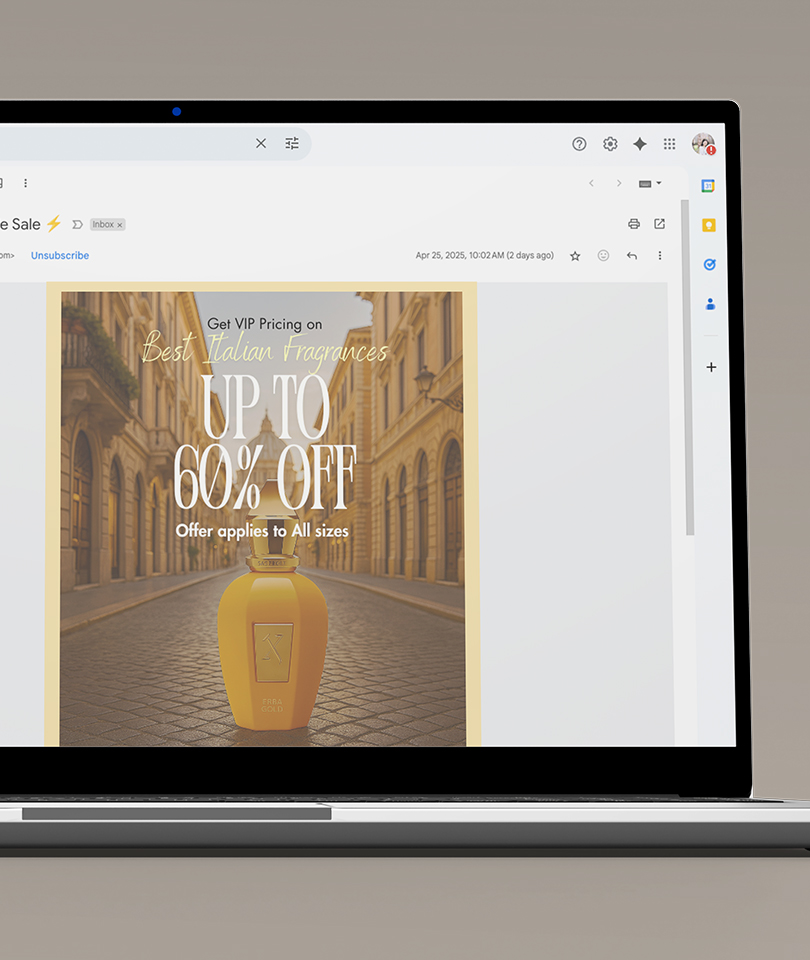This screenshot has width=810, height=960.
Task: Open Google Tasks side panel
Action: [710, 264]
